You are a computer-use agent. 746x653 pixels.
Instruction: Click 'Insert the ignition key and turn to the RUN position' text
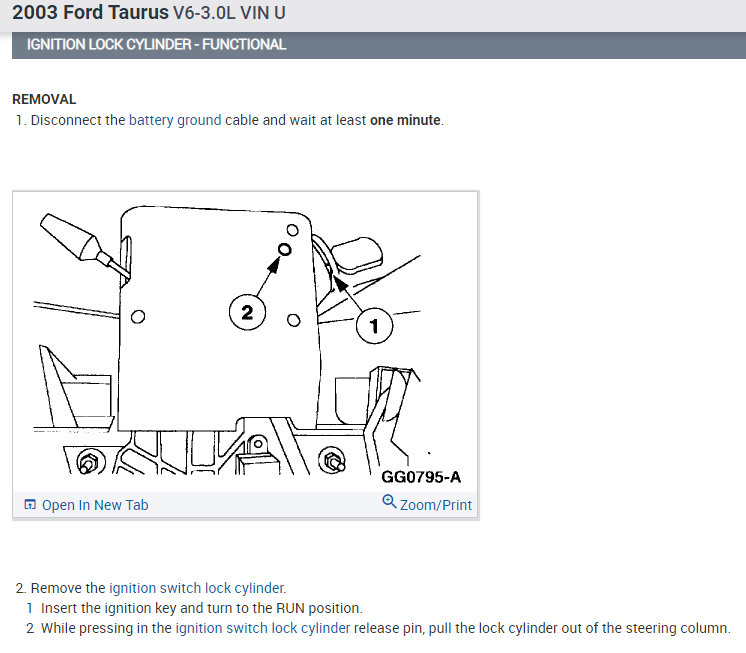pyautogui.click(x=202, y=608)
